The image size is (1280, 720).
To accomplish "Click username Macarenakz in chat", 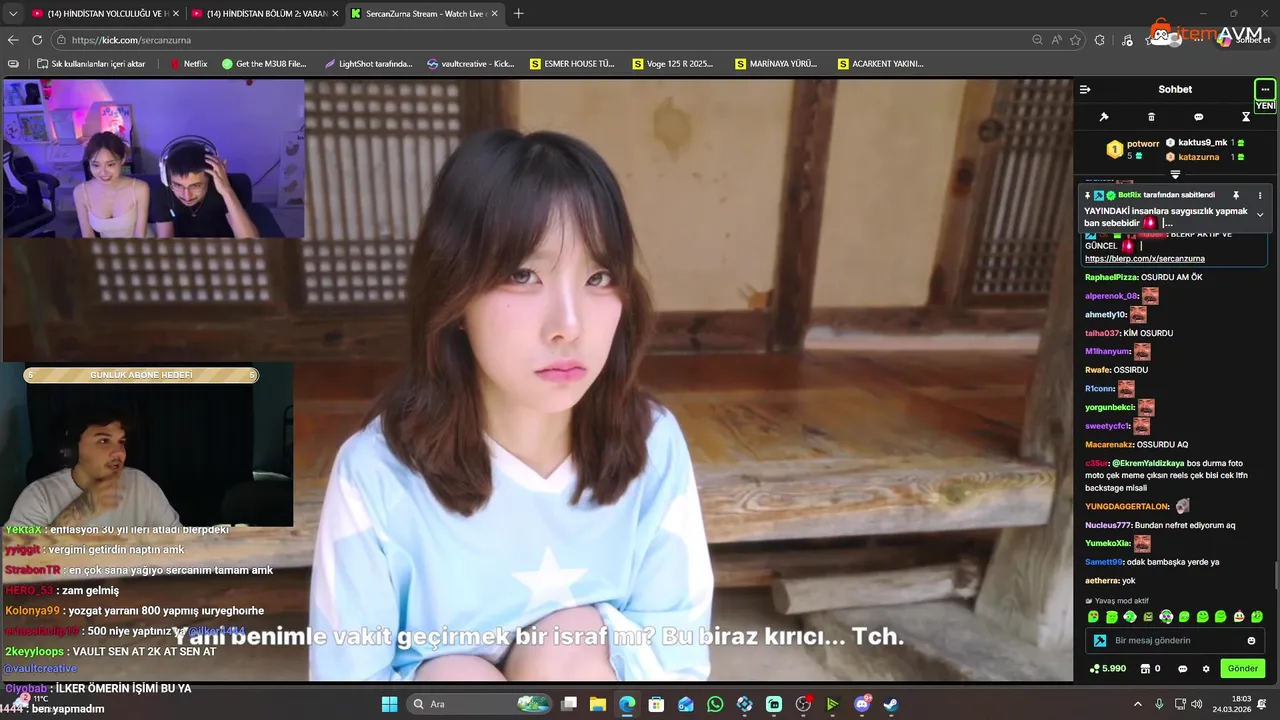I will click(x=1109, y=444).
